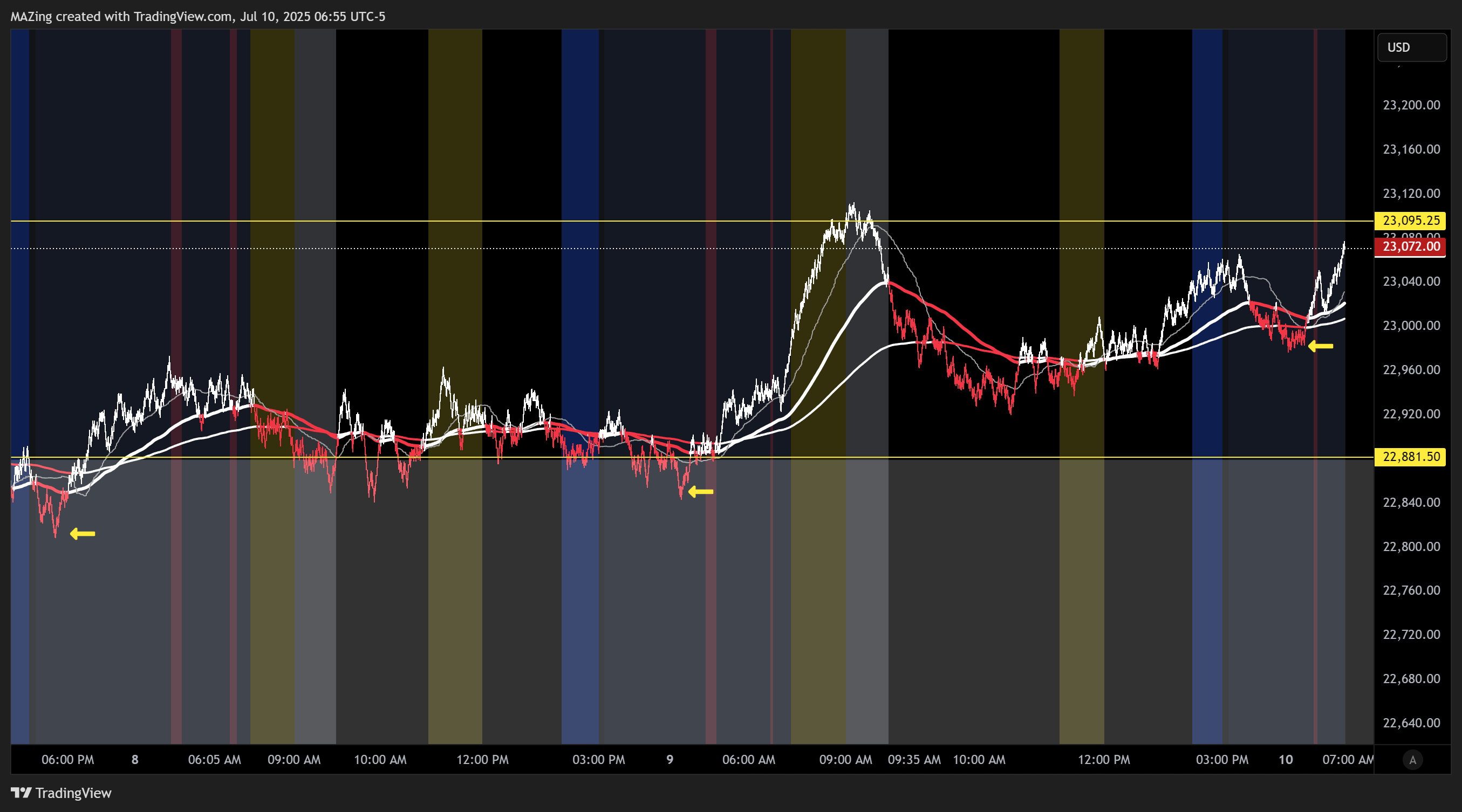Click the 06:00 AM time axis label
Viewport: 1462px width, 812px height.
point(749,760)
